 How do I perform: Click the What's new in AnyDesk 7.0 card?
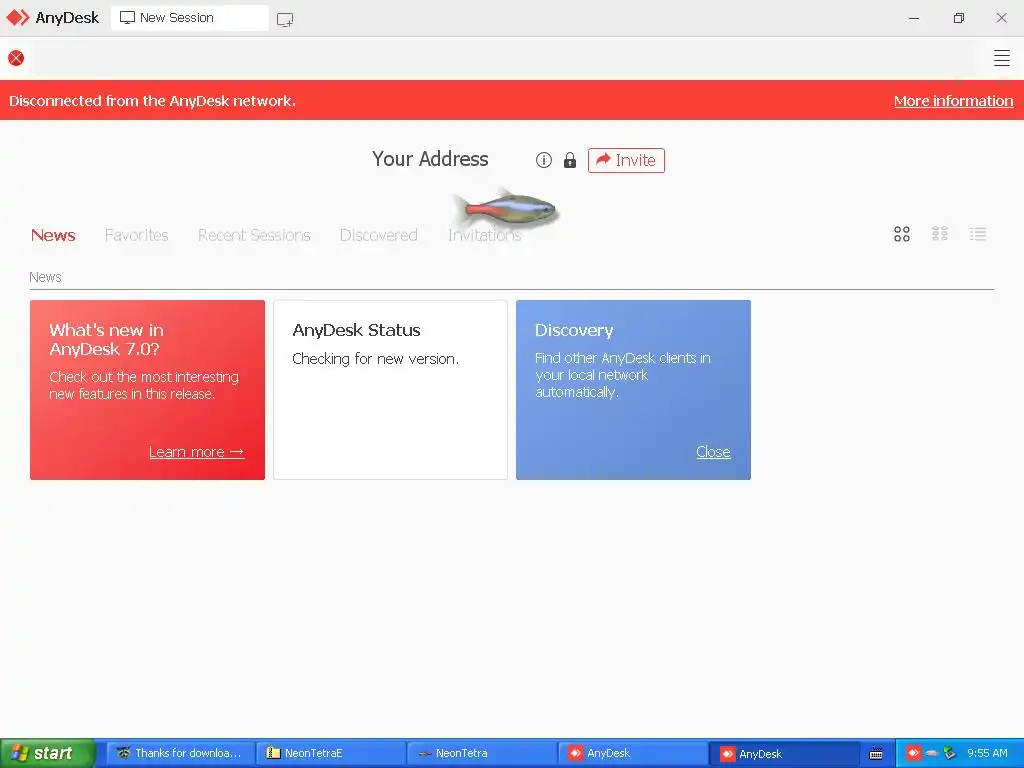pyautogui.click(x=148, y=390)
